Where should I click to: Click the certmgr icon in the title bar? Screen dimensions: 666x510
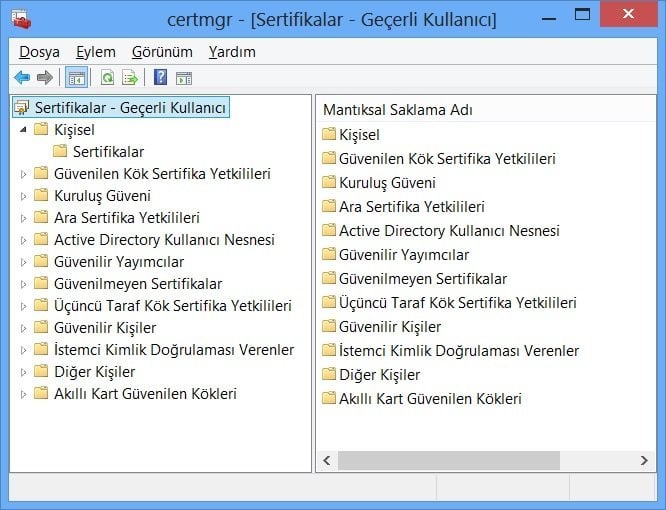[20, 20]
